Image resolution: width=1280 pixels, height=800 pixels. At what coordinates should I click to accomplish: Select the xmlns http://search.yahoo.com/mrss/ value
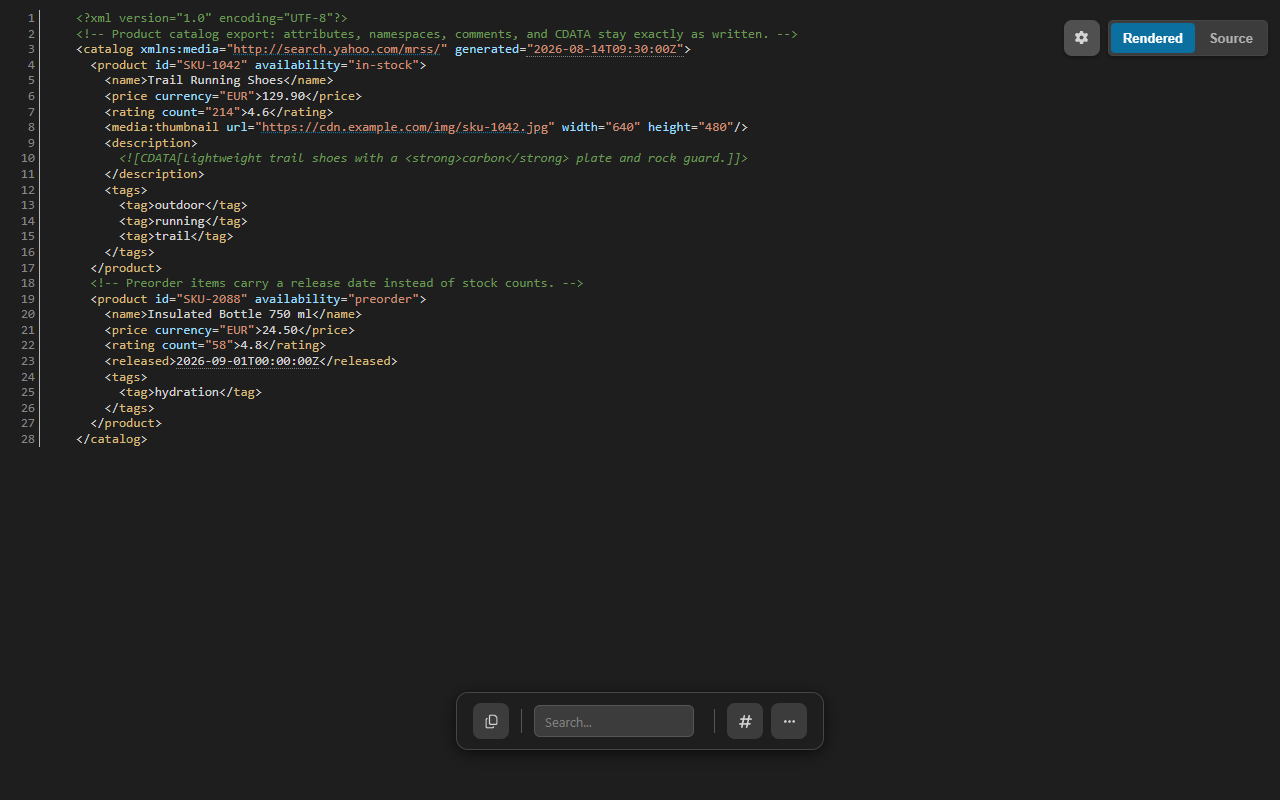(336, 49)
